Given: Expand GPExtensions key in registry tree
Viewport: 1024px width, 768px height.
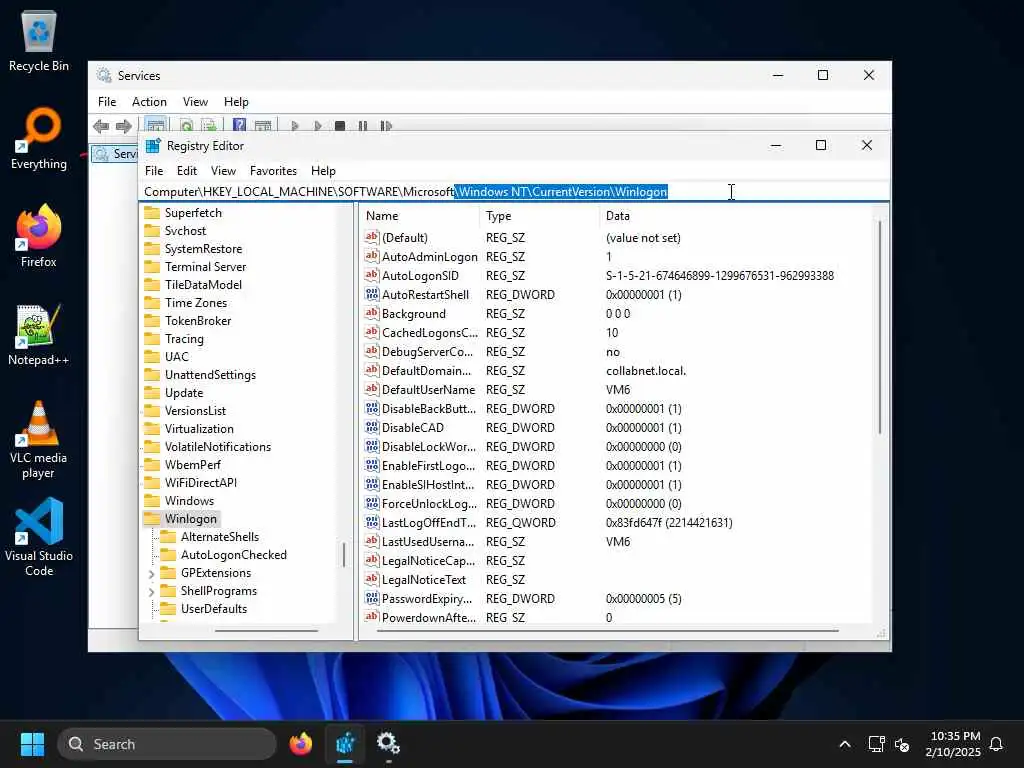Looking at the screenshot, I should click(x=152, y=573).
